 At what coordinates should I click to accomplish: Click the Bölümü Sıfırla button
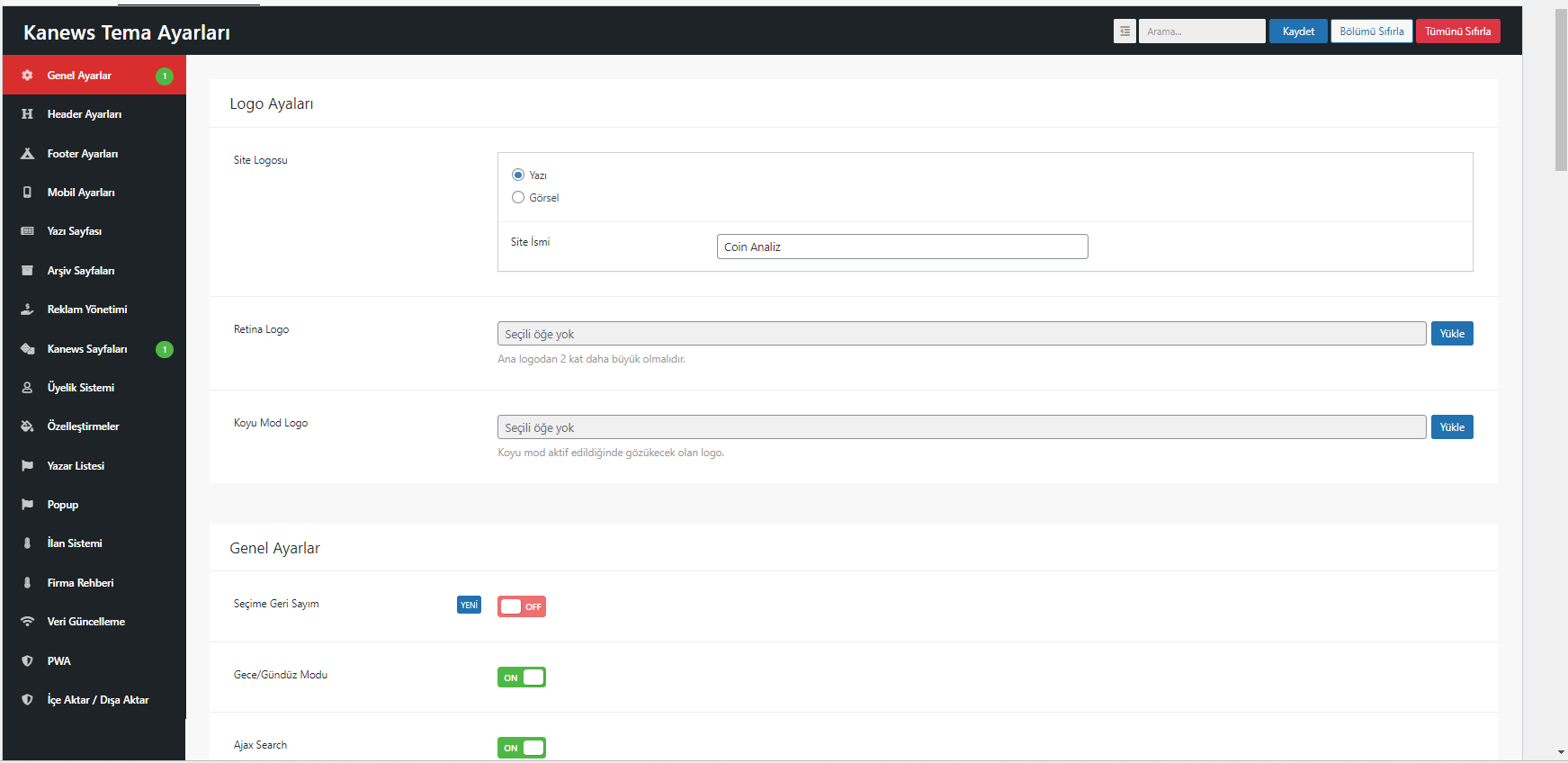tap(1372, 31)
